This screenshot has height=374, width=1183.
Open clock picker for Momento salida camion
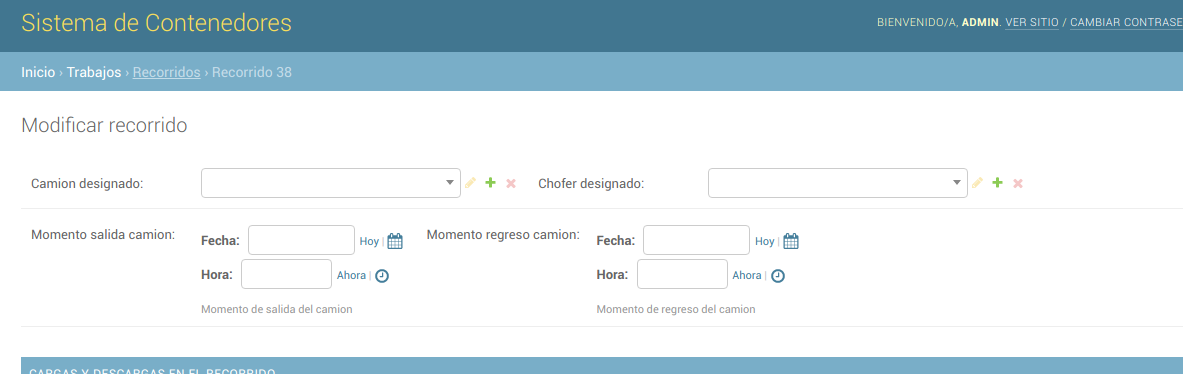[383, 276]
